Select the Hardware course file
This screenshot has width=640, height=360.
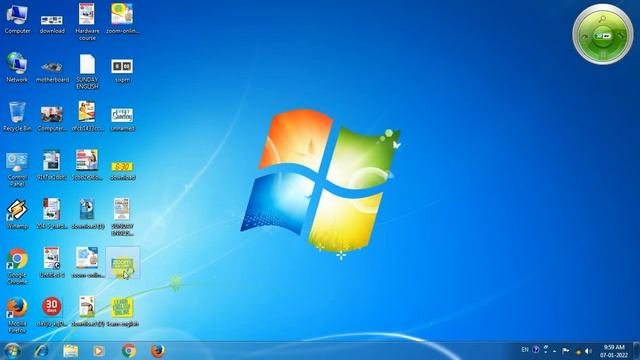click(x=87, y=22)
